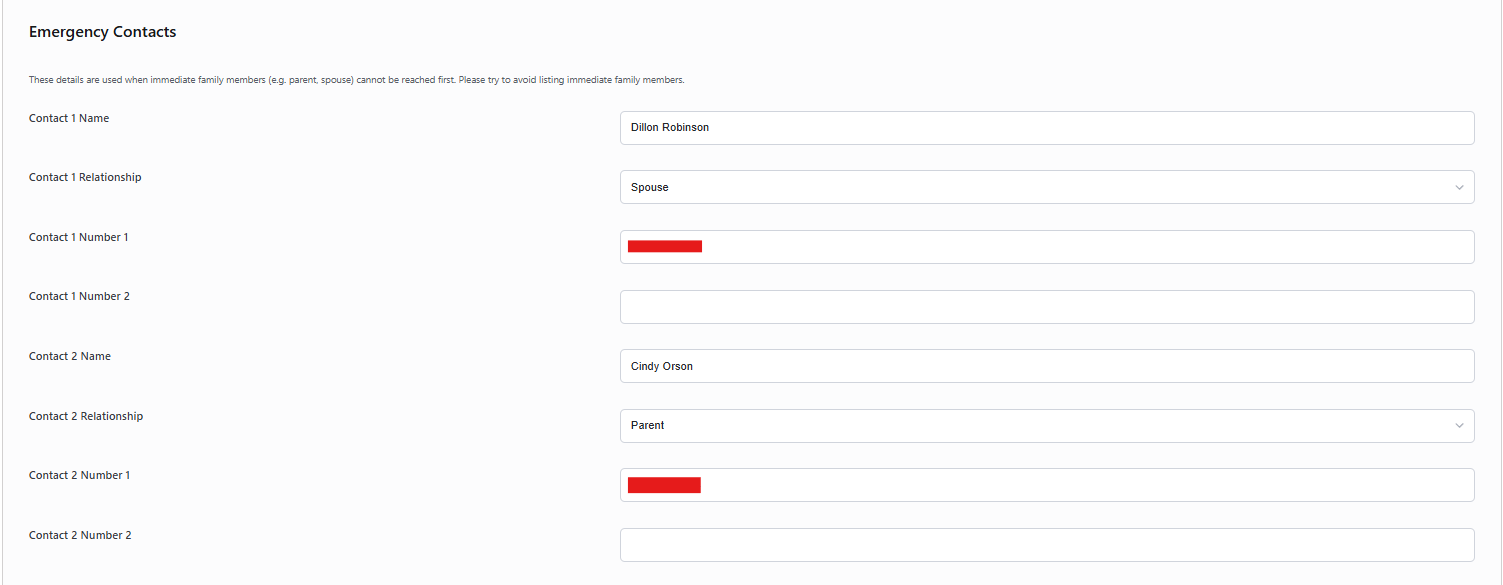Click the Emergency Contacts section heading
The height and width of the screenshot is (585, 1503).
pos(102,32)
